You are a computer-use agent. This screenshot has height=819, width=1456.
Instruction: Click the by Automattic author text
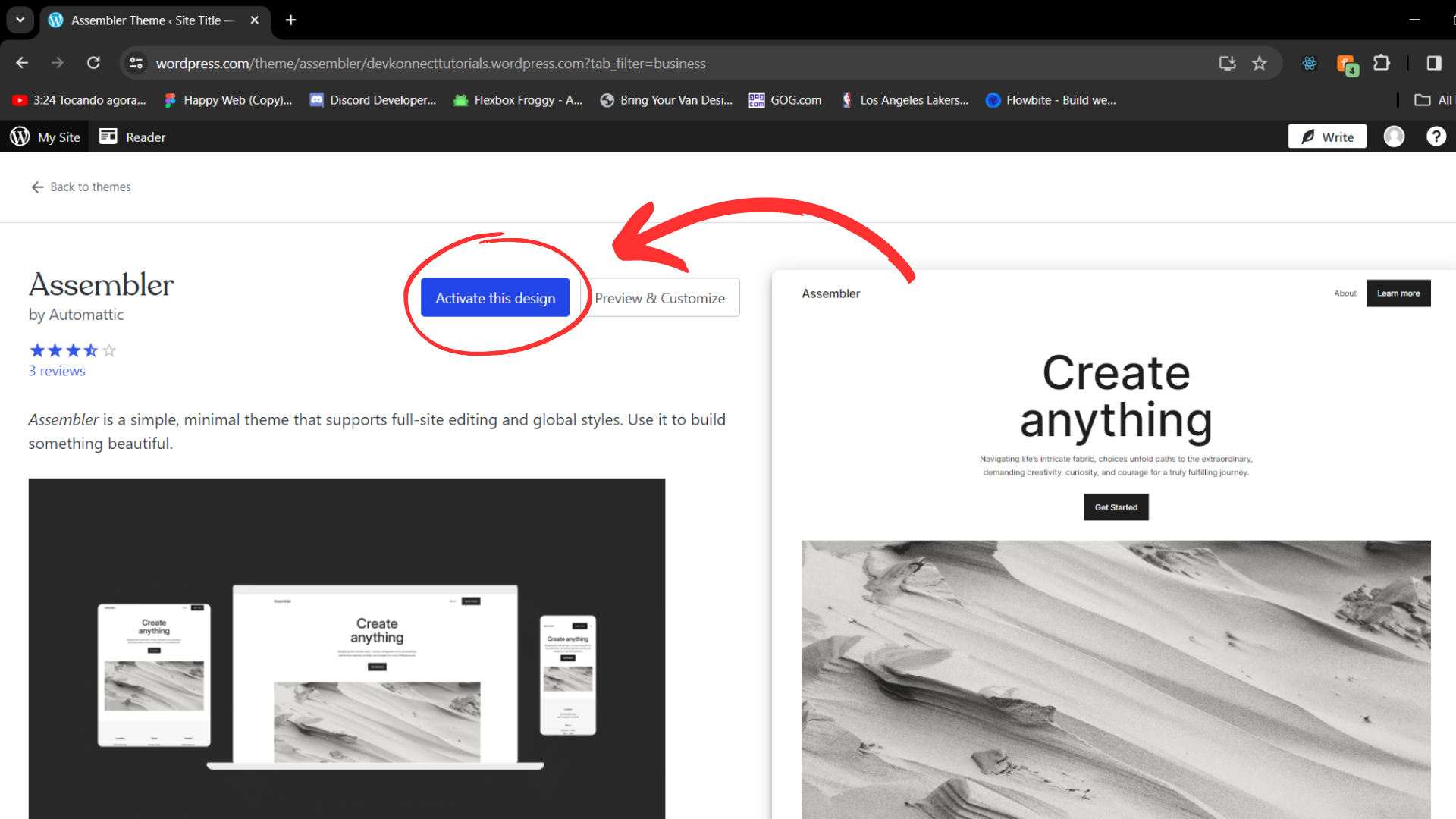click(76, 315)
